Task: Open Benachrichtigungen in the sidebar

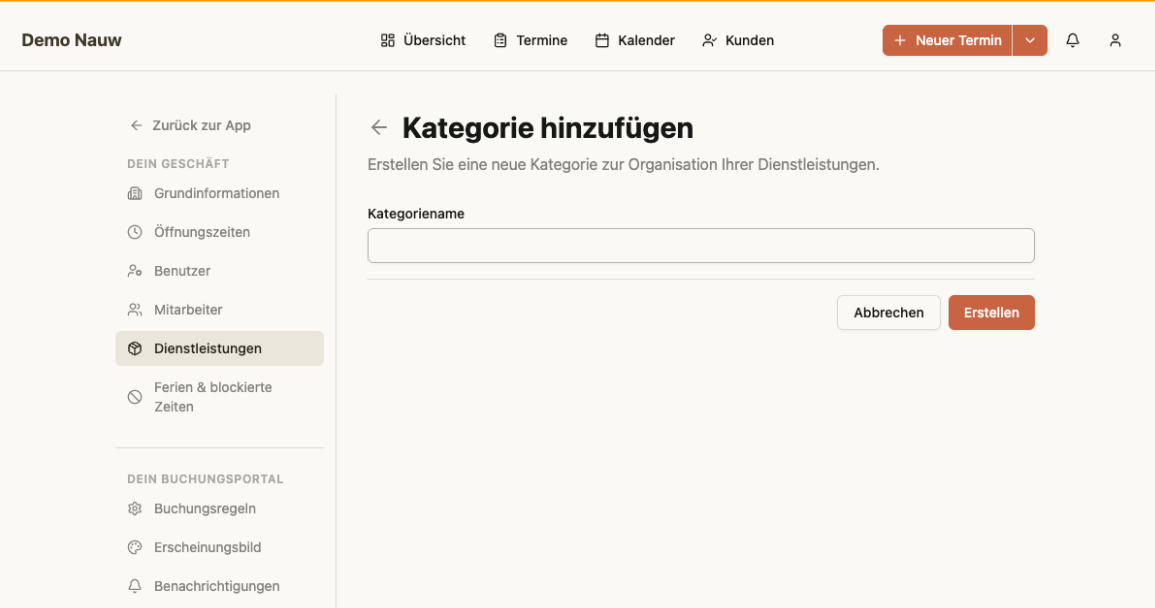Action: pyautogui.click(x=220, y=586)
